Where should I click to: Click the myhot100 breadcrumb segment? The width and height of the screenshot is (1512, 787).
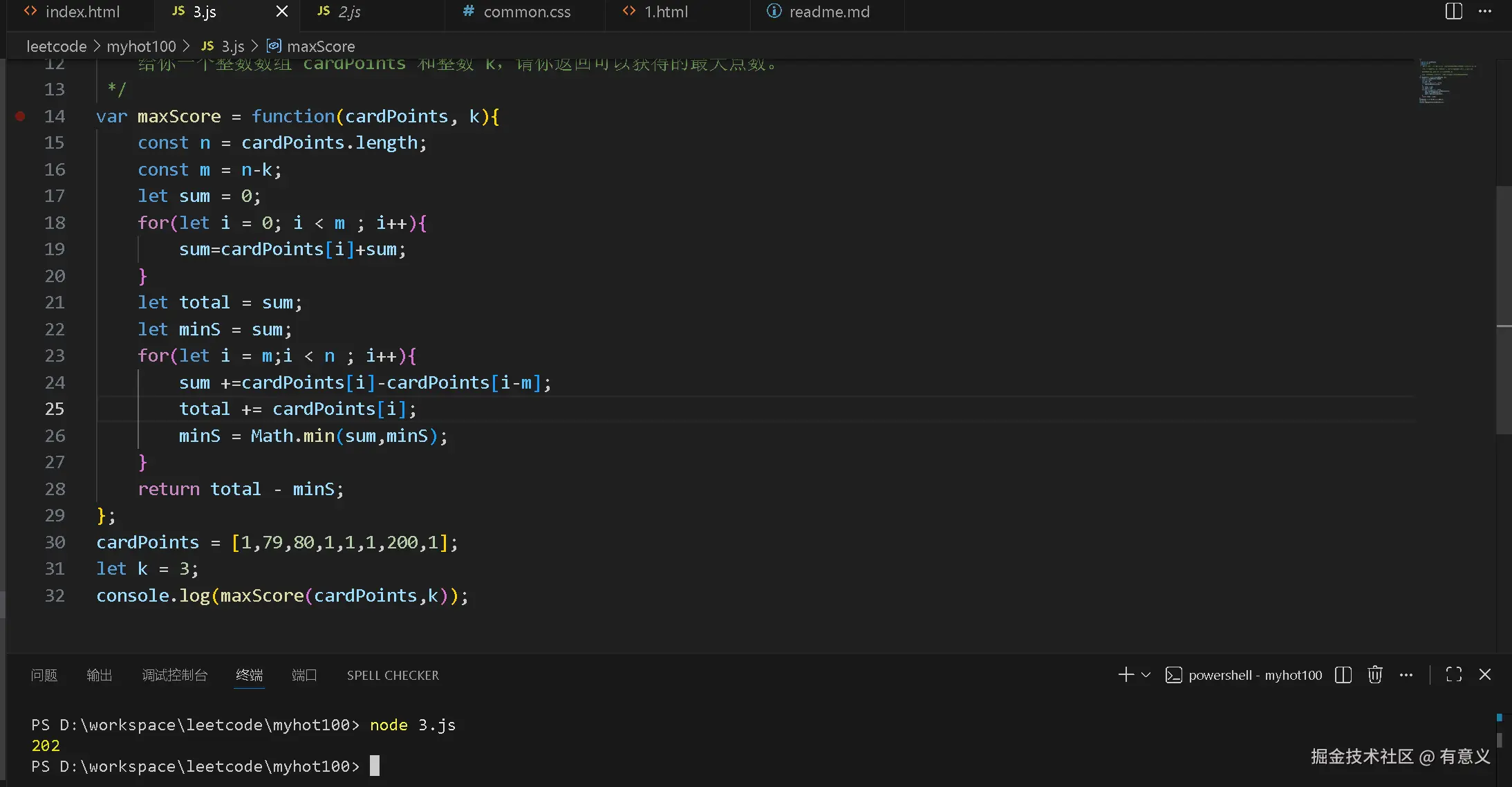141,46
